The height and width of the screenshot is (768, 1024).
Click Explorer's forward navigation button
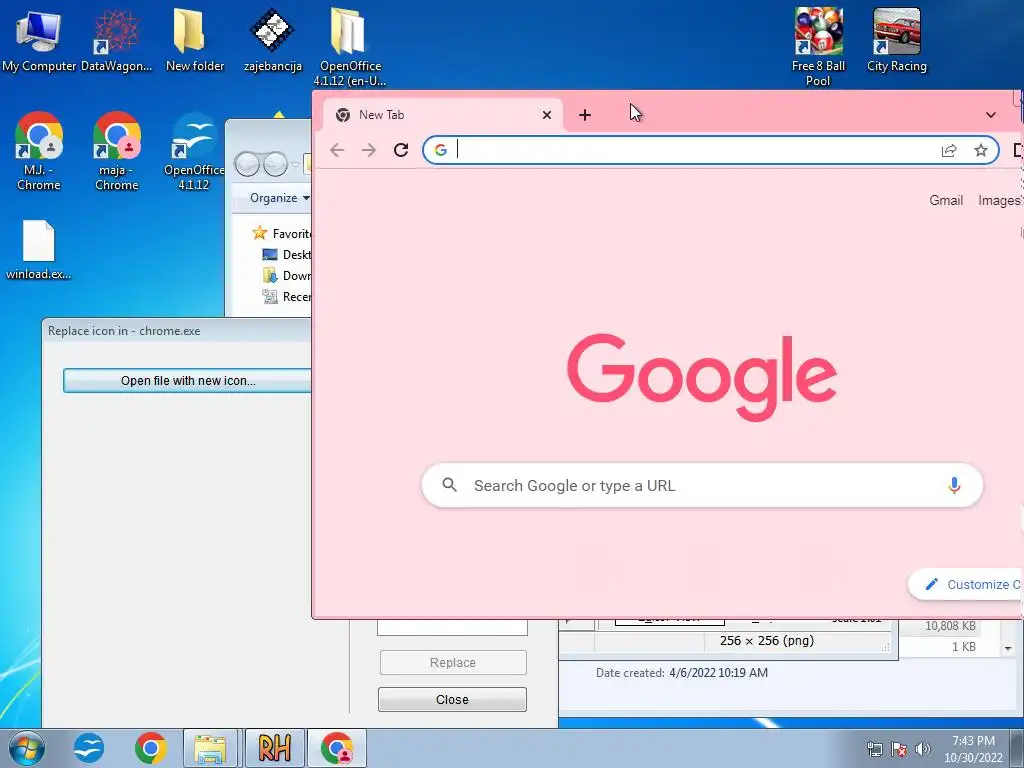(275, 164)
